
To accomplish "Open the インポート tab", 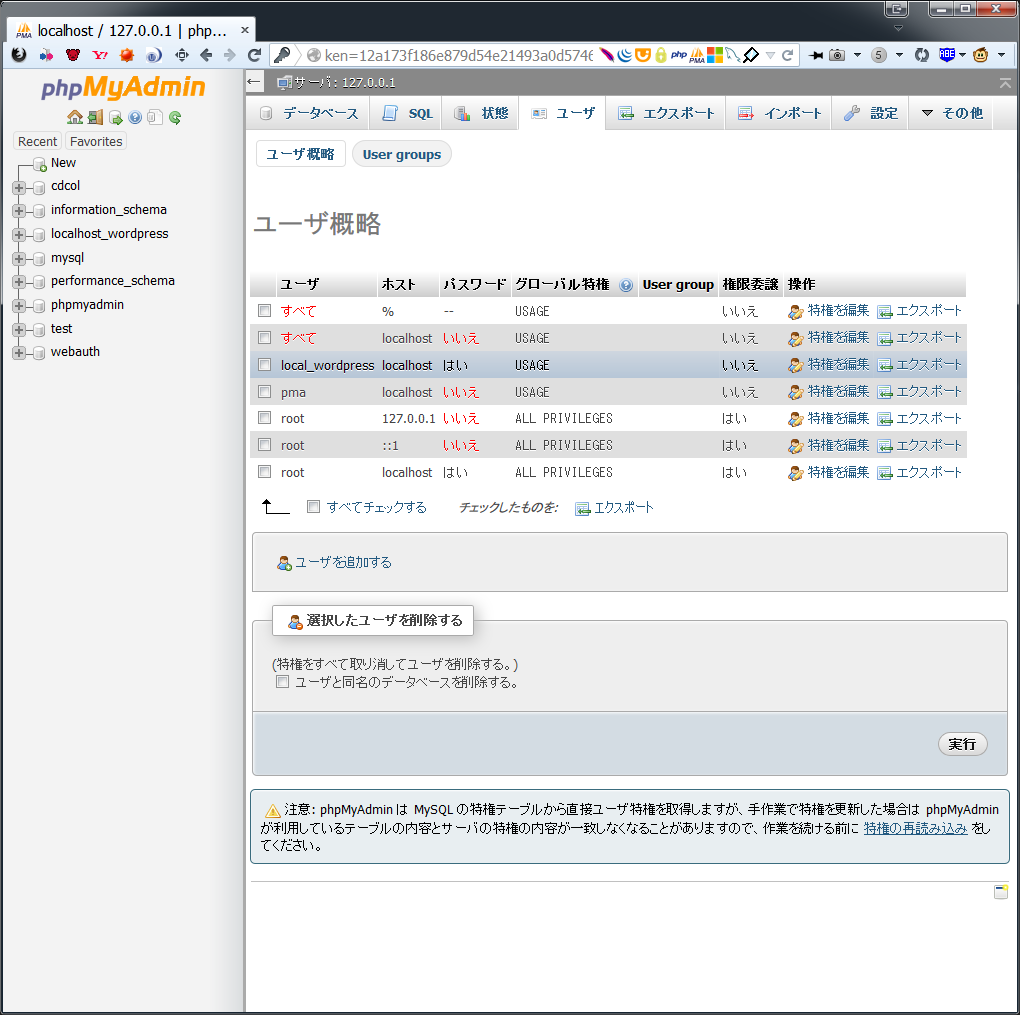I will [x=780, y=114].
